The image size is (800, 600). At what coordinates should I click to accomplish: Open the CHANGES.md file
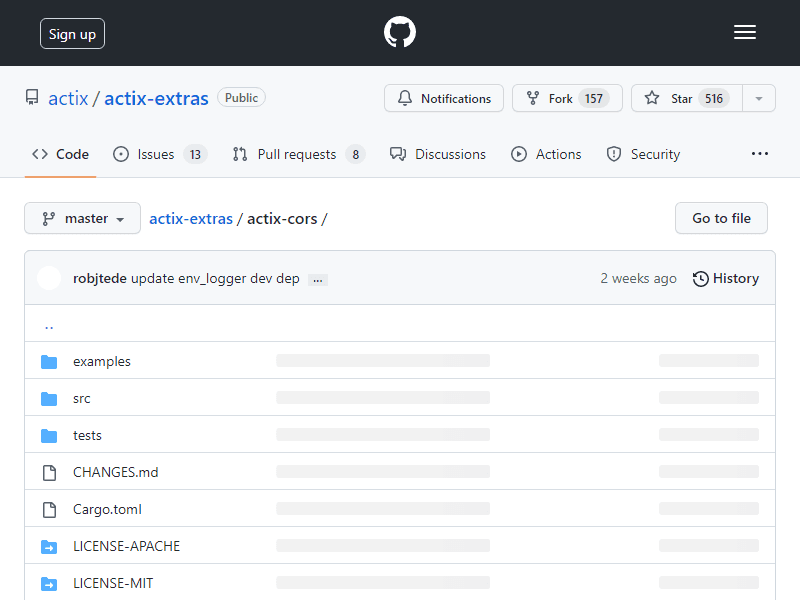(x=115, y=472)
